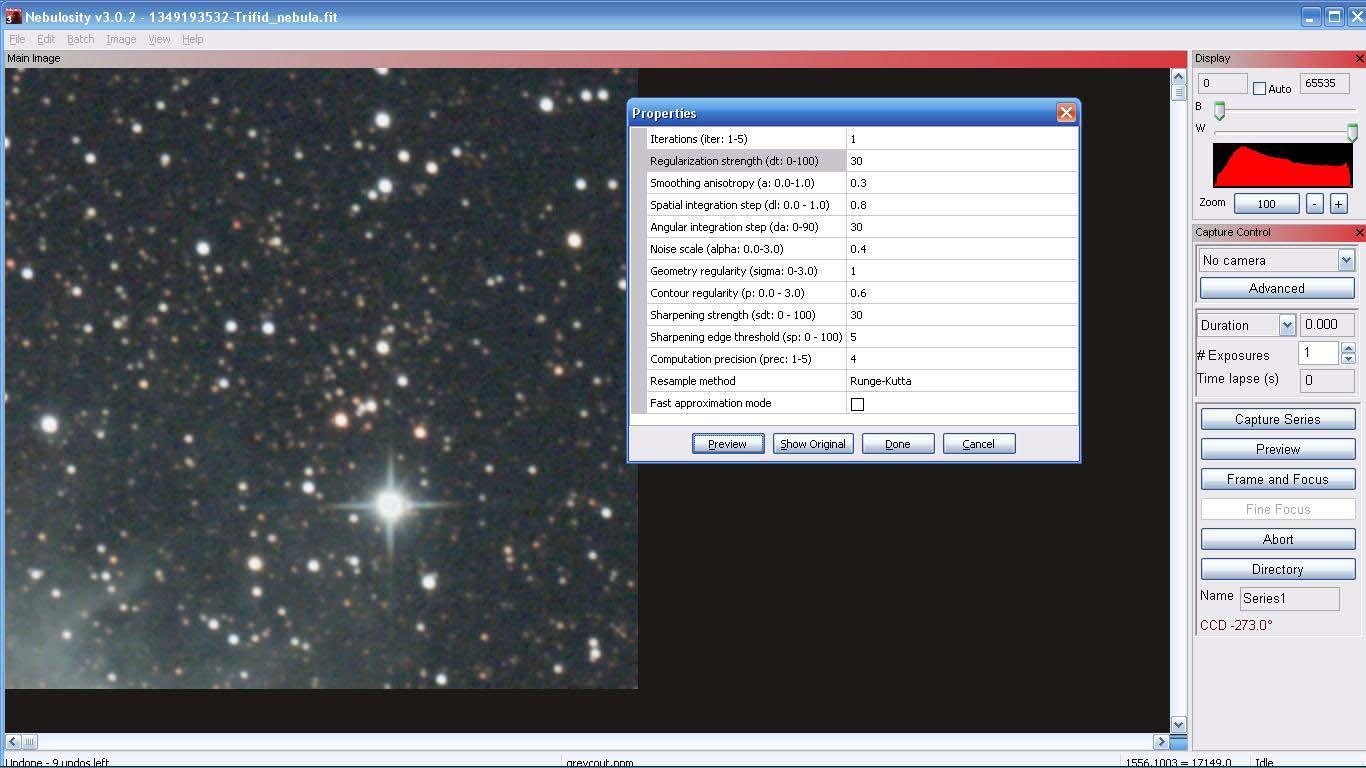Click the Frame and Focus button
The image size is (1366, 768).
tap(1277, 479)
